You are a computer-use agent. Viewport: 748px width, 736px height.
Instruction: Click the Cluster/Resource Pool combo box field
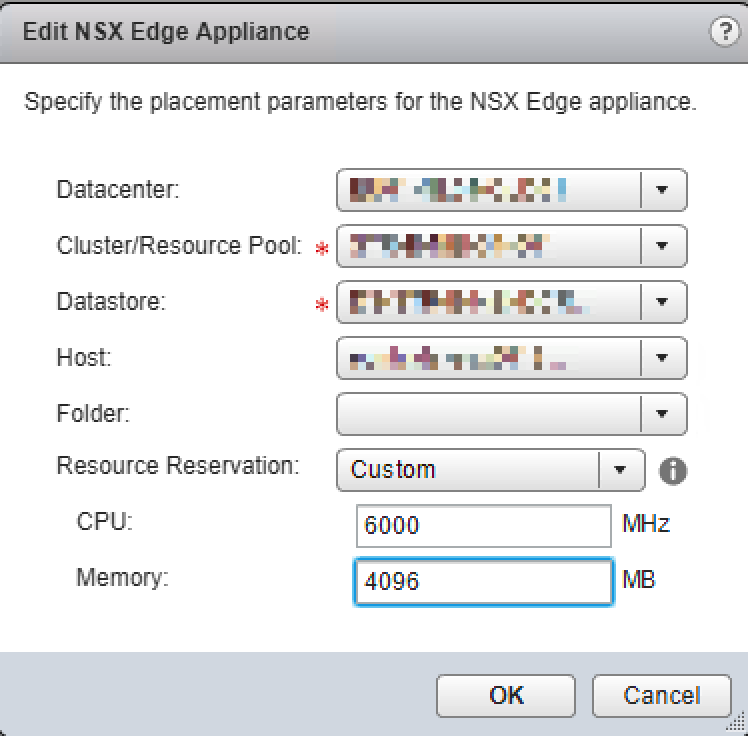[487, 246]
